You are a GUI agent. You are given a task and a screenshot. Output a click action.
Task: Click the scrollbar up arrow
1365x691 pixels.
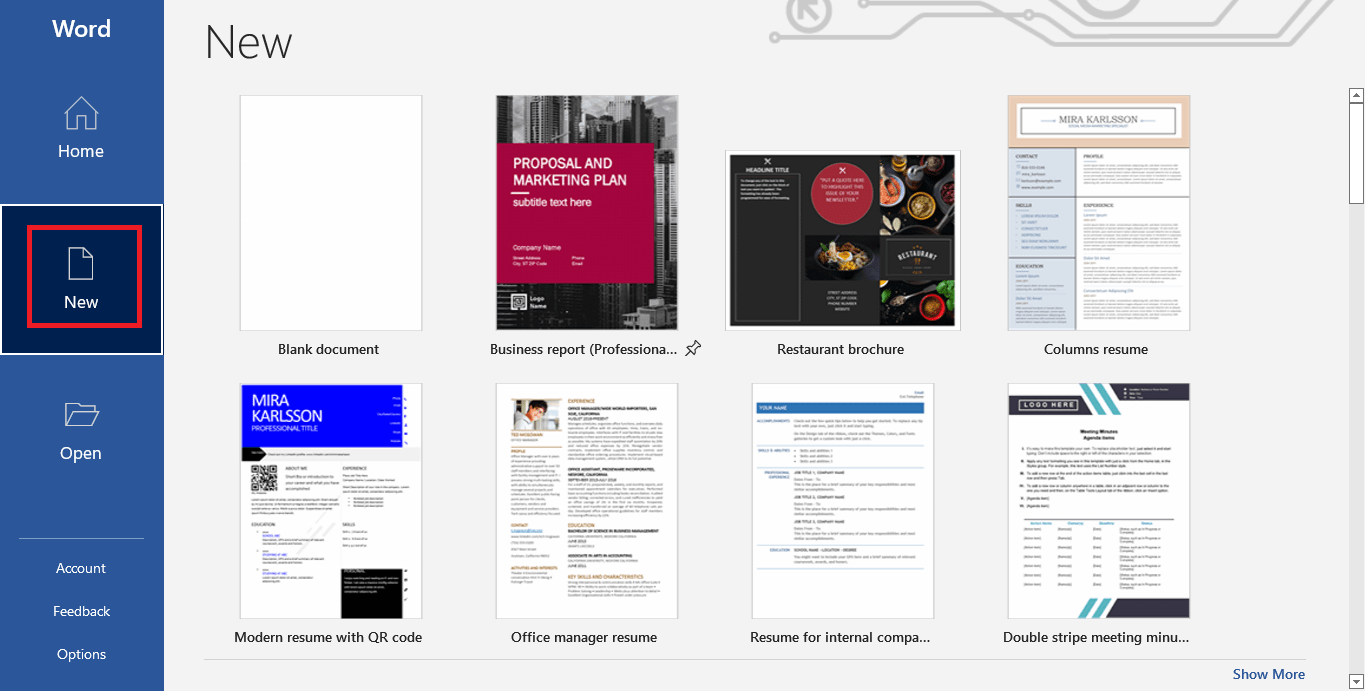click(1356, 96)
